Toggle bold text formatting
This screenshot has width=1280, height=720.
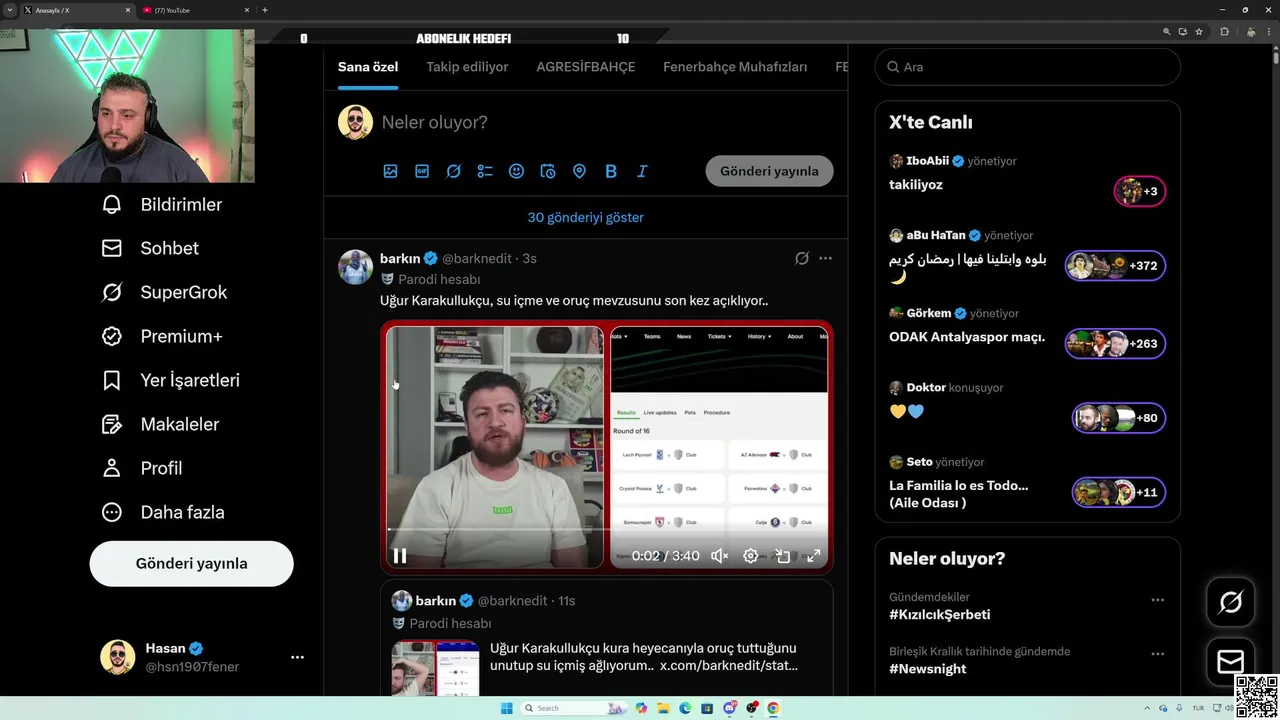(611, 171)
